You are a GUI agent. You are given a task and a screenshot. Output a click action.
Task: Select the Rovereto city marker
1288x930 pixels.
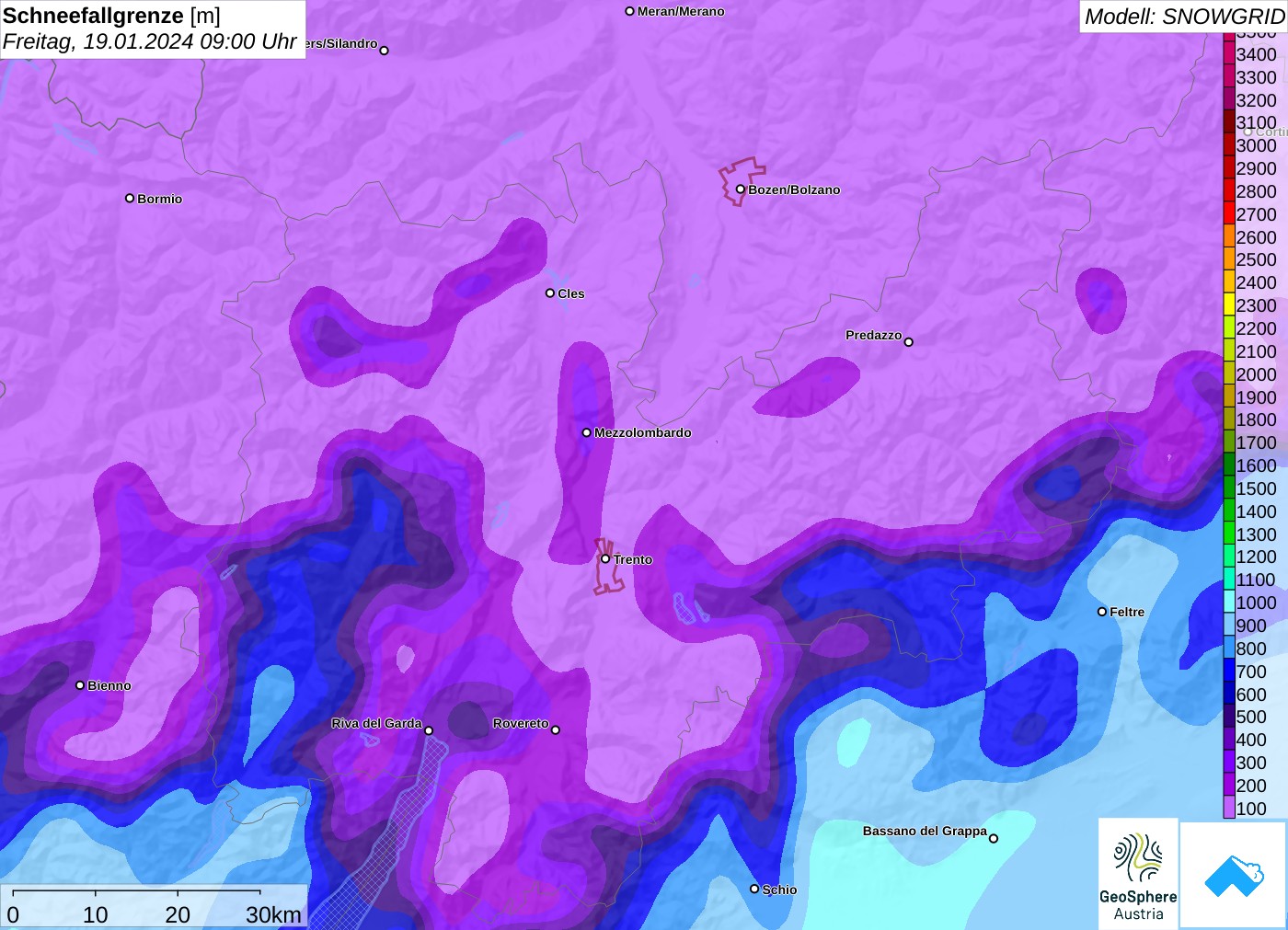click(556, 730)
